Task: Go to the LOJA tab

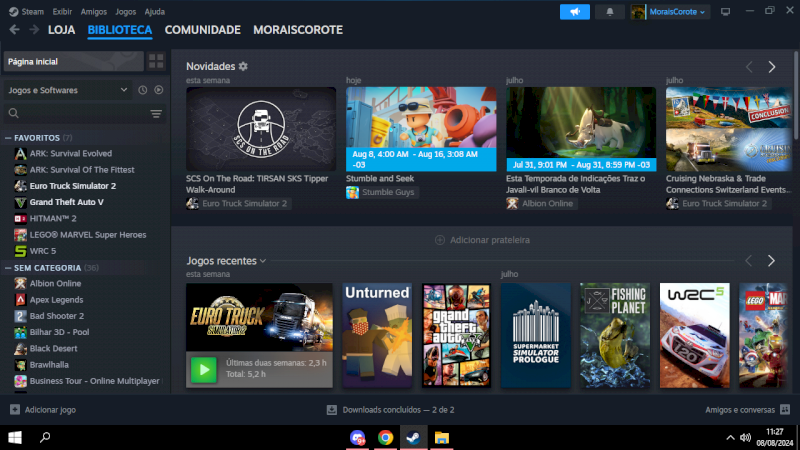Action: point(61,30)
